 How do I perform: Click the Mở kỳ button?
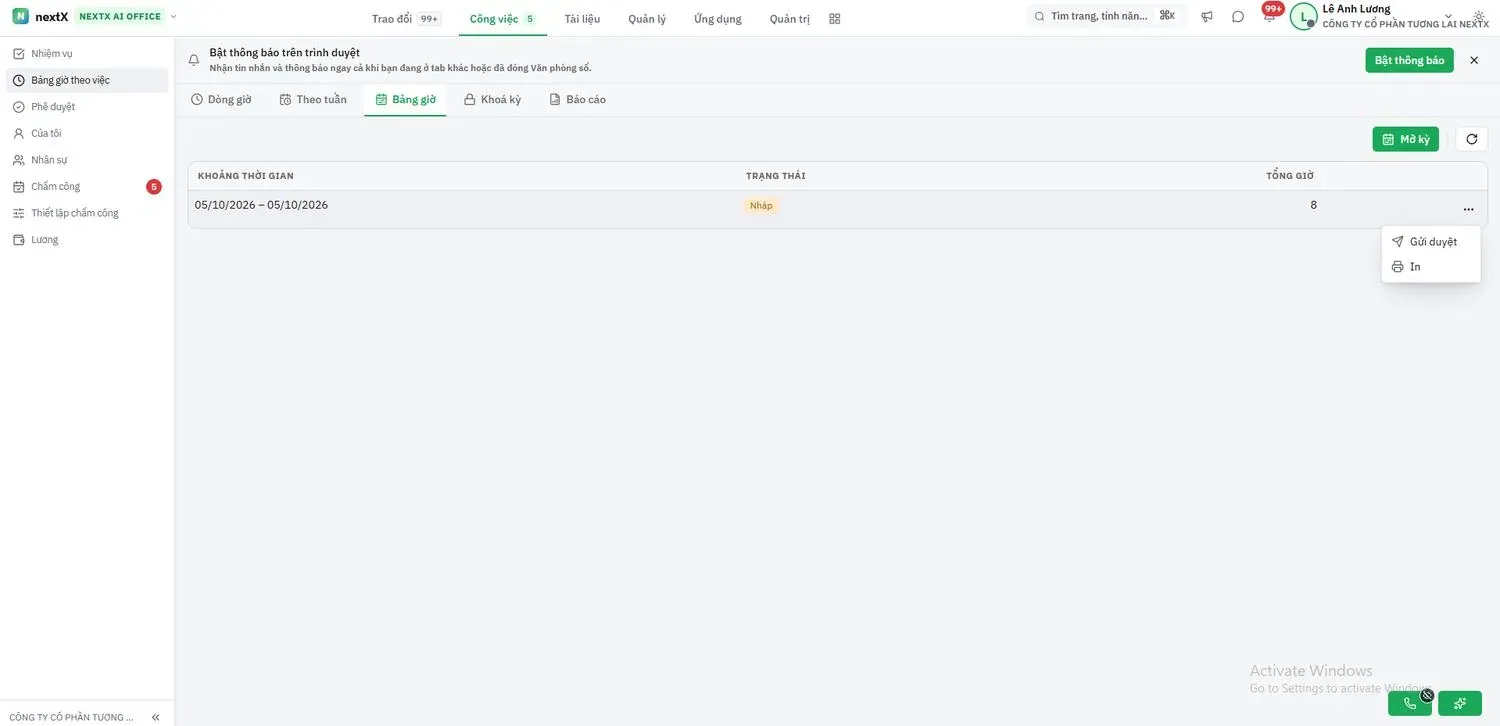(x=1405, y=139)
